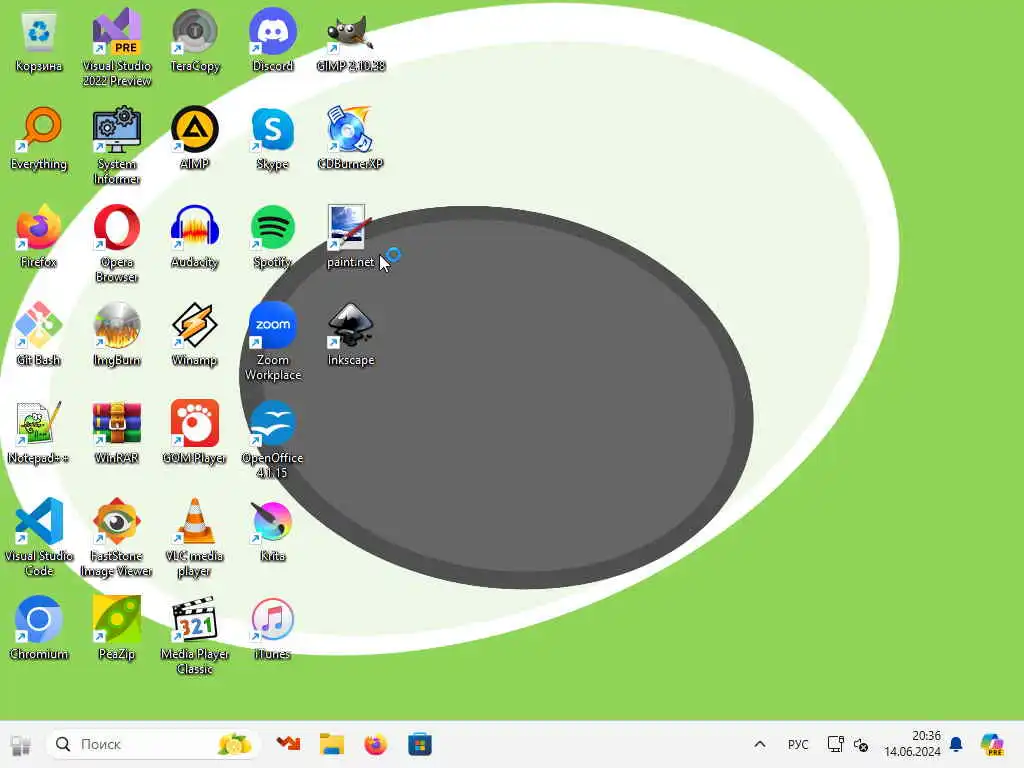Select the VLC media player shortcut
Image resolution: width=1024 pixels, height=768 pixels.
195,538
